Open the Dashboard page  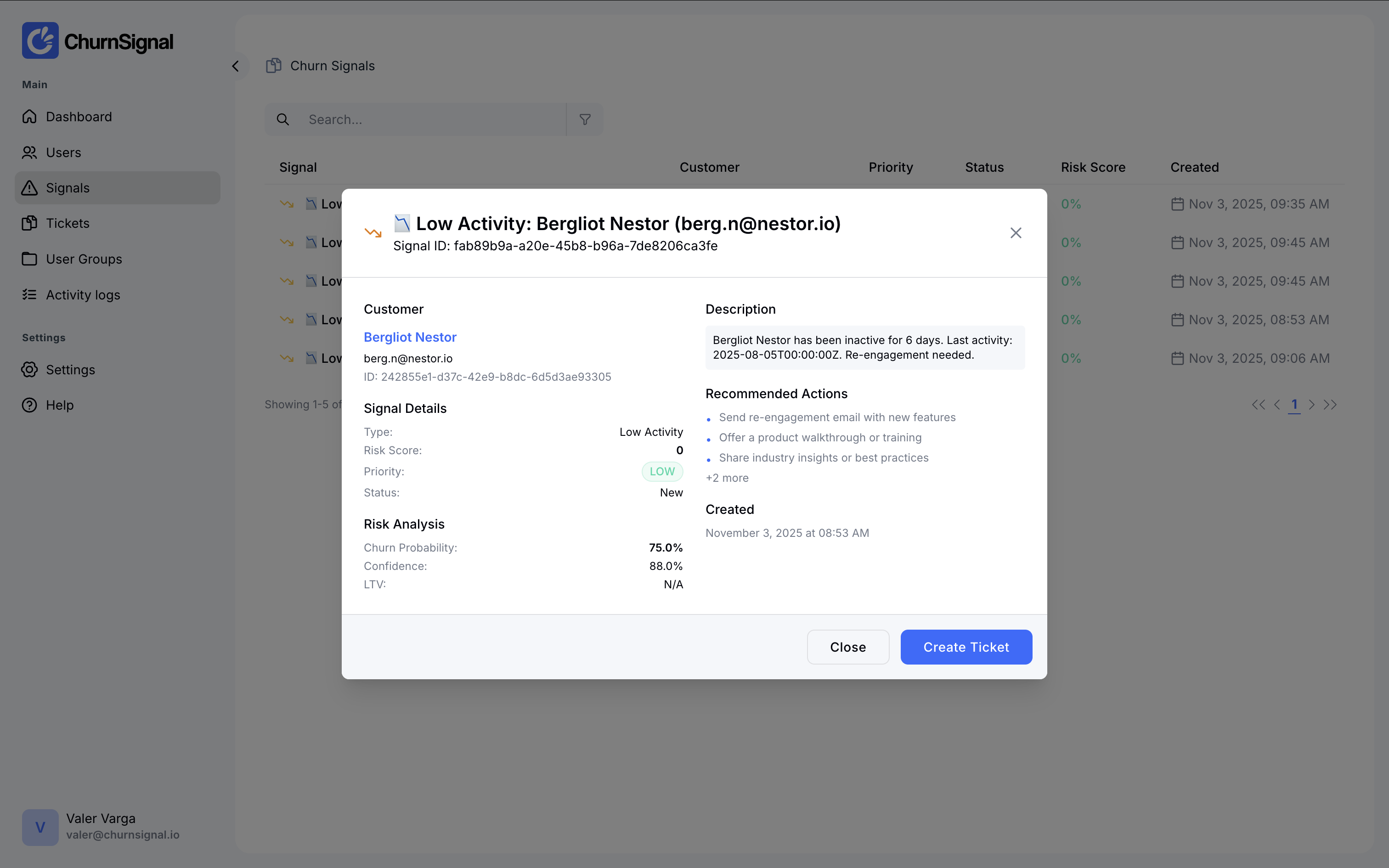coord(79,117)
